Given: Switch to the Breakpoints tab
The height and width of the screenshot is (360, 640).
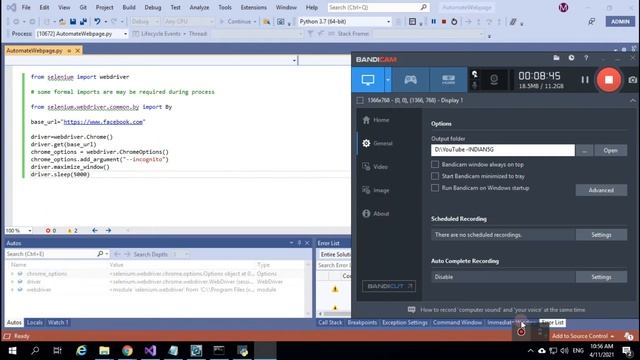Looking at the screenshot, I should (x=362, y=322).
